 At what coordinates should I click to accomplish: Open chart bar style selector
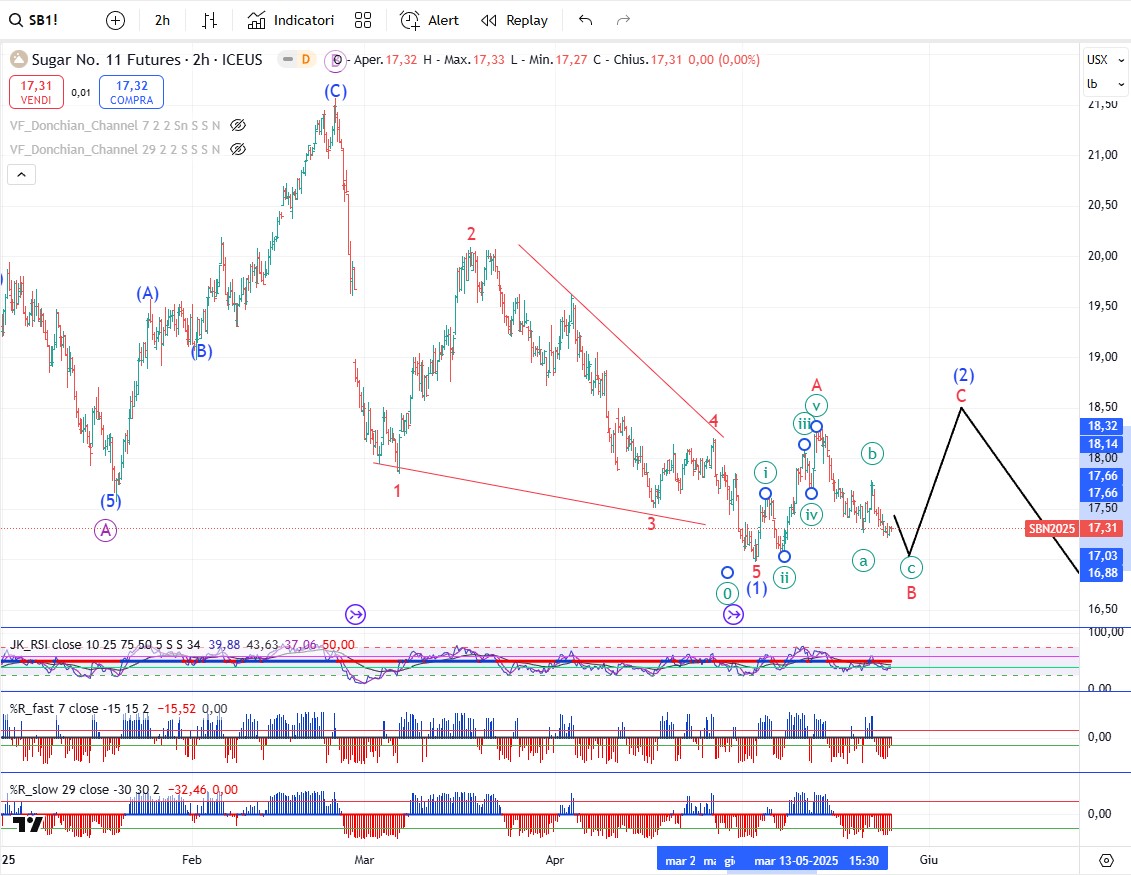pos(209,20)
